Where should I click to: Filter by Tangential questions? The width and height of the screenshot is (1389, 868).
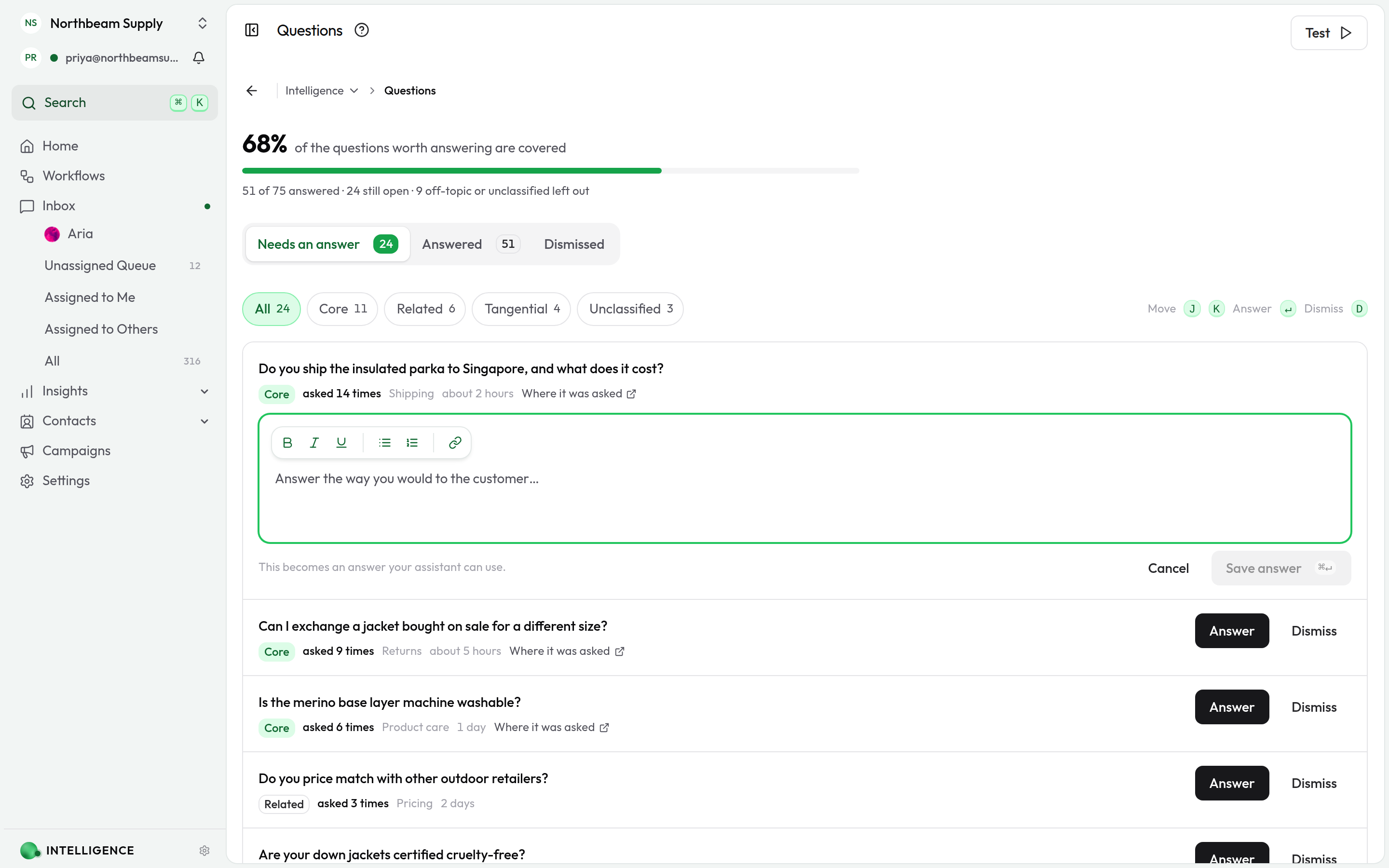pos(521,309)
